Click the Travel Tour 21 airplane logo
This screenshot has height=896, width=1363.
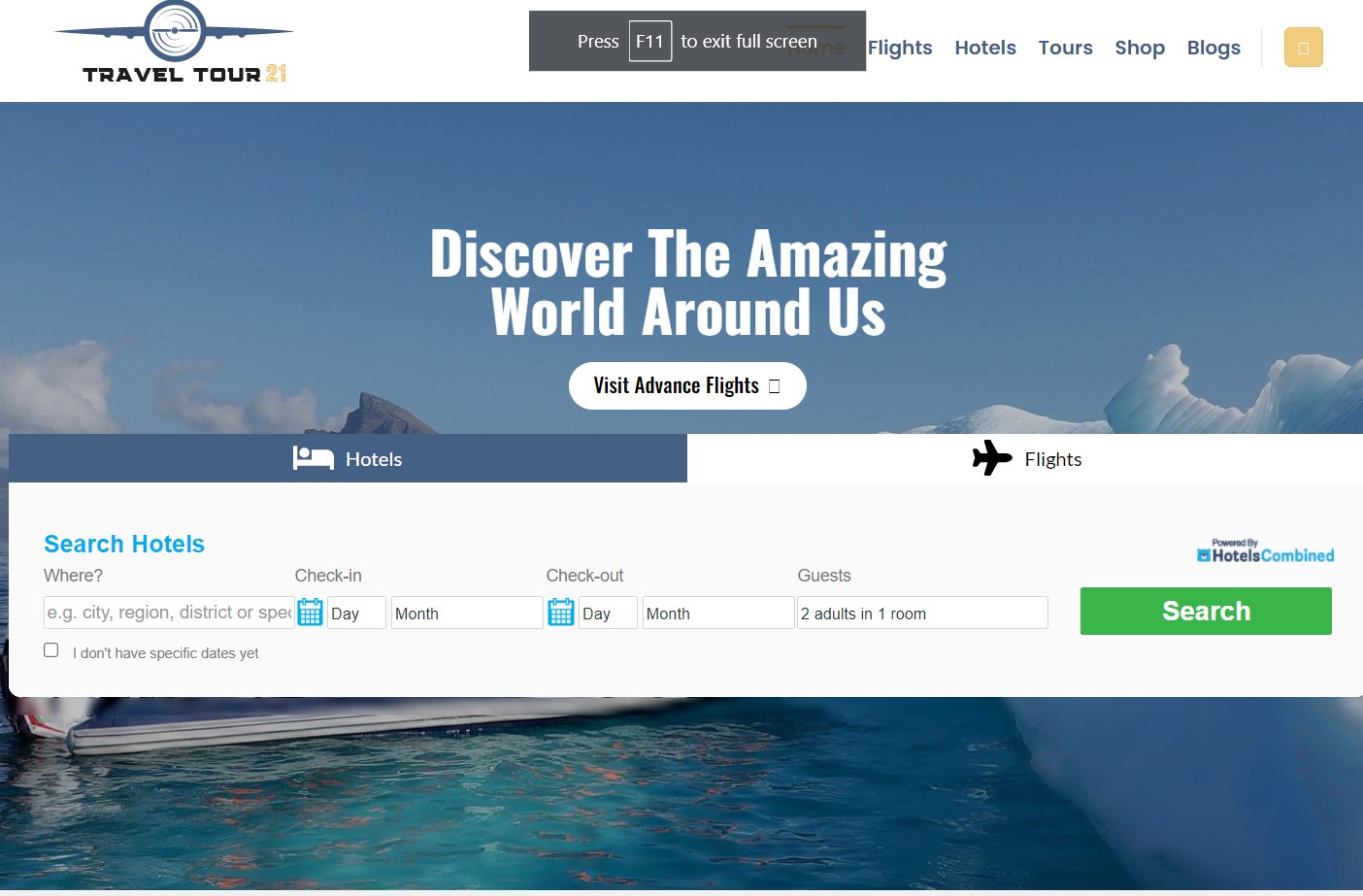[x=175, y=43]
